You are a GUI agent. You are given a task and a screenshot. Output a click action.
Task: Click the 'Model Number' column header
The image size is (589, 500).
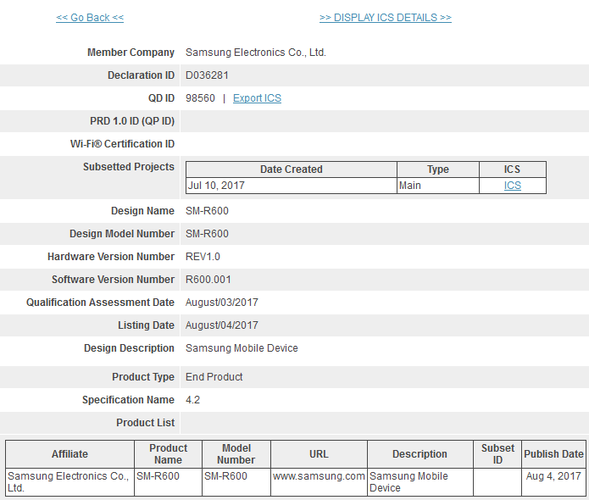(x=236, y=454)
